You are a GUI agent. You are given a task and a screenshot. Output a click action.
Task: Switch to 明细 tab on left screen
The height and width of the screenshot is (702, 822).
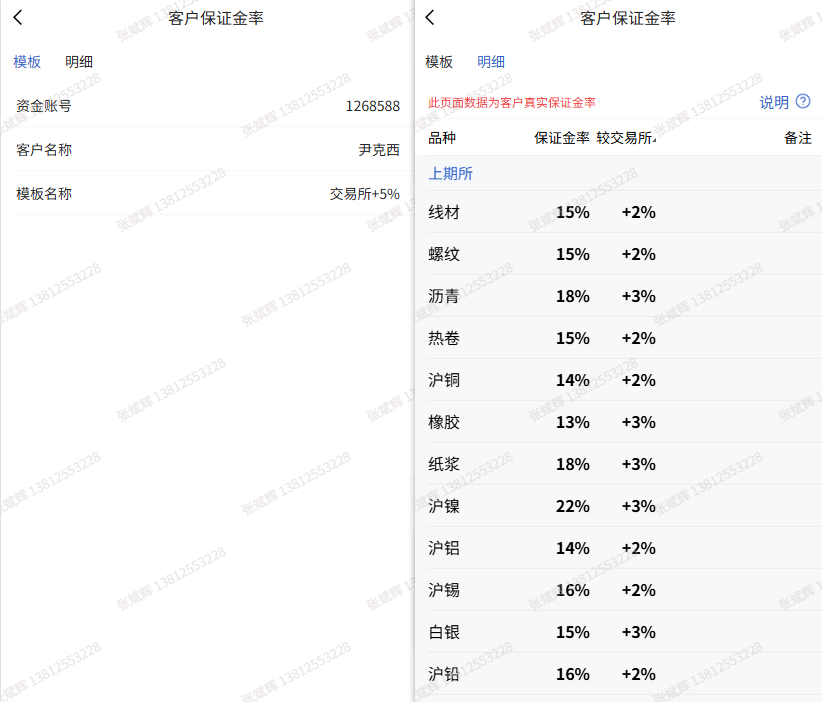[79, 62]
